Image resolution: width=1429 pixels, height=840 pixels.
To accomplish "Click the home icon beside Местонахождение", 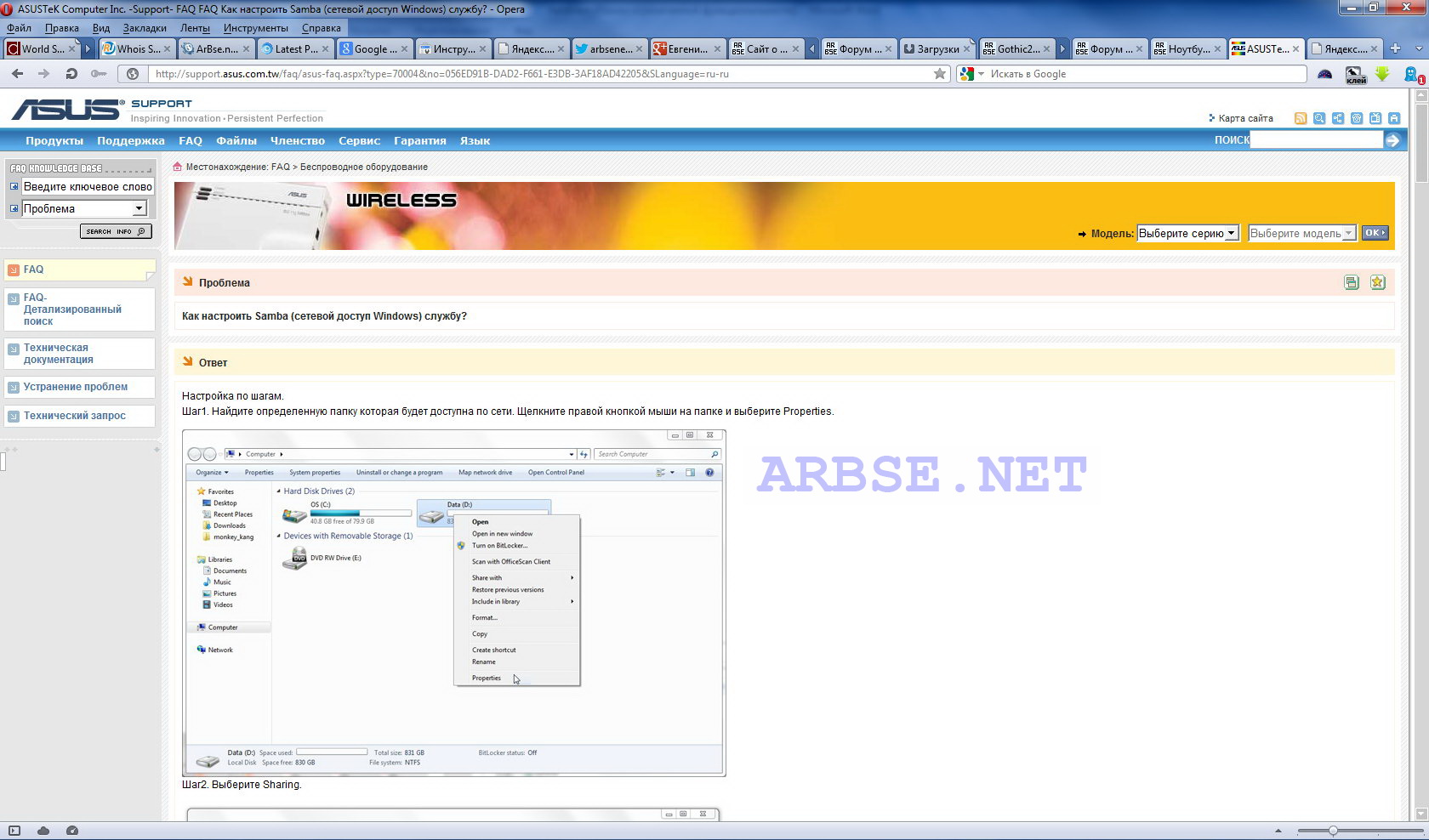I will (x=177, y=167).
